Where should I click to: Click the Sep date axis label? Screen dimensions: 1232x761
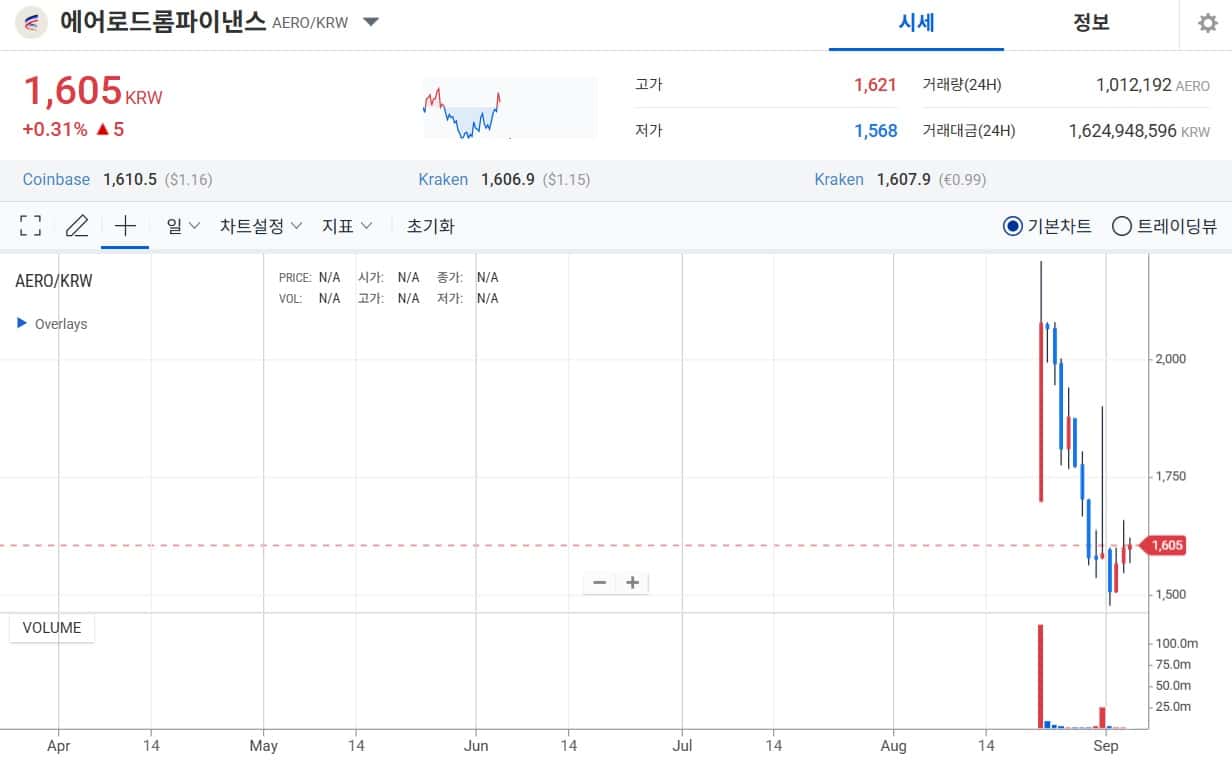[1106, 745]
